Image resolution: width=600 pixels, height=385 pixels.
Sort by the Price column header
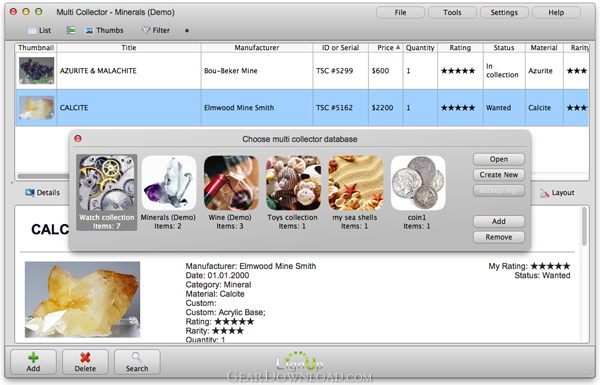(x=385, y=47)
